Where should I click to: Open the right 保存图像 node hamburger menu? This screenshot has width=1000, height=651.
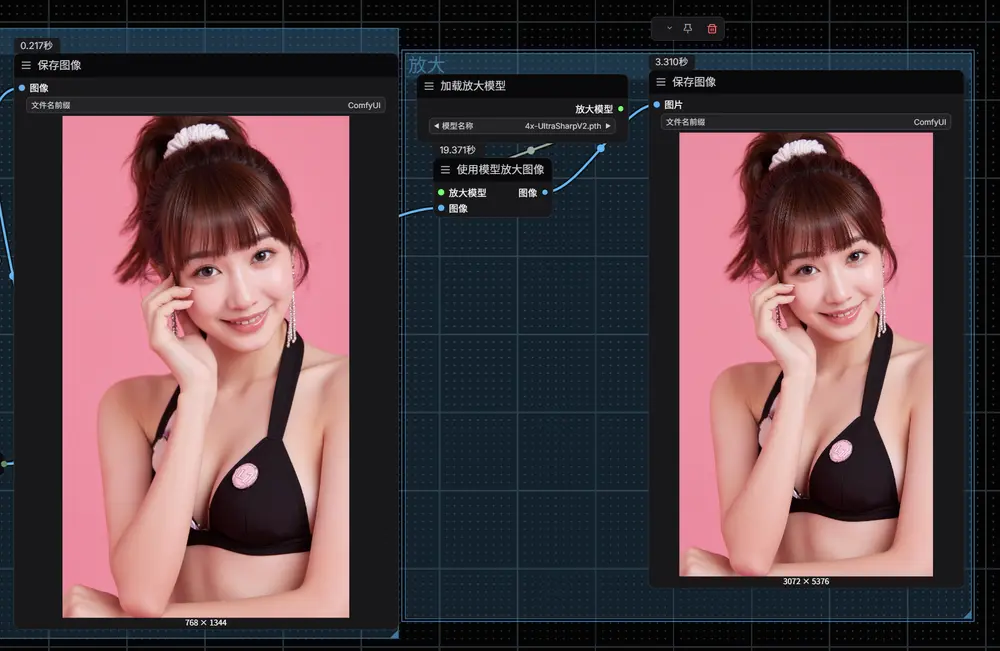661,82
